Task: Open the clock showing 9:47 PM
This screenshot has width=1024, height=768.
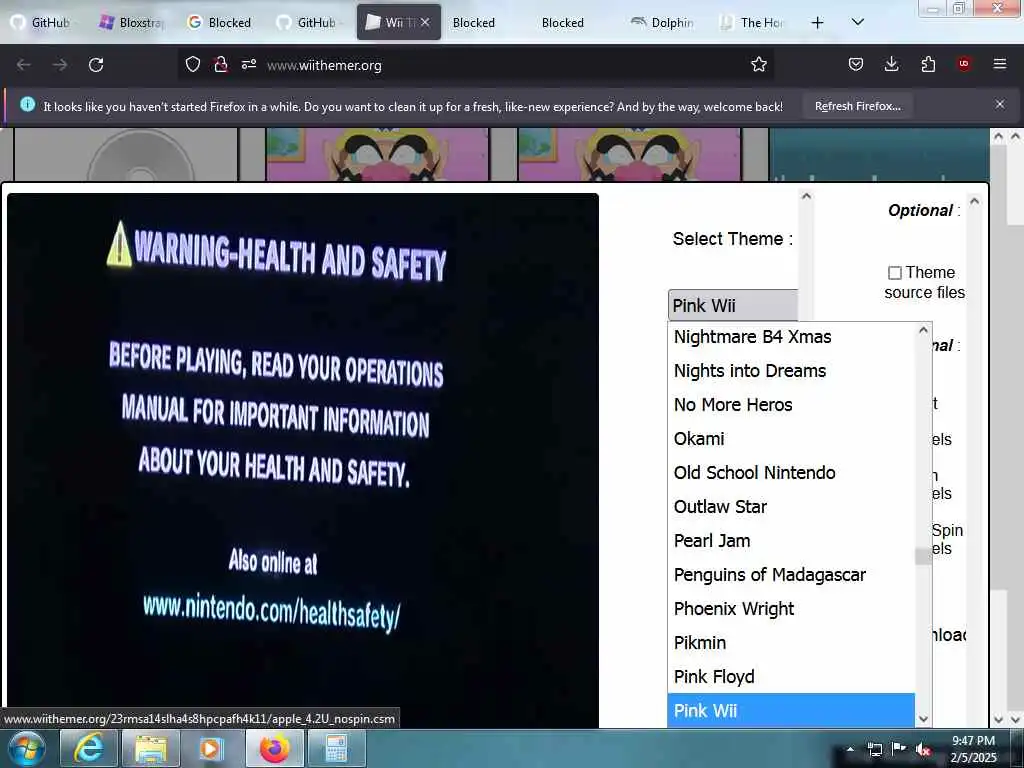Action: [973, 749]
